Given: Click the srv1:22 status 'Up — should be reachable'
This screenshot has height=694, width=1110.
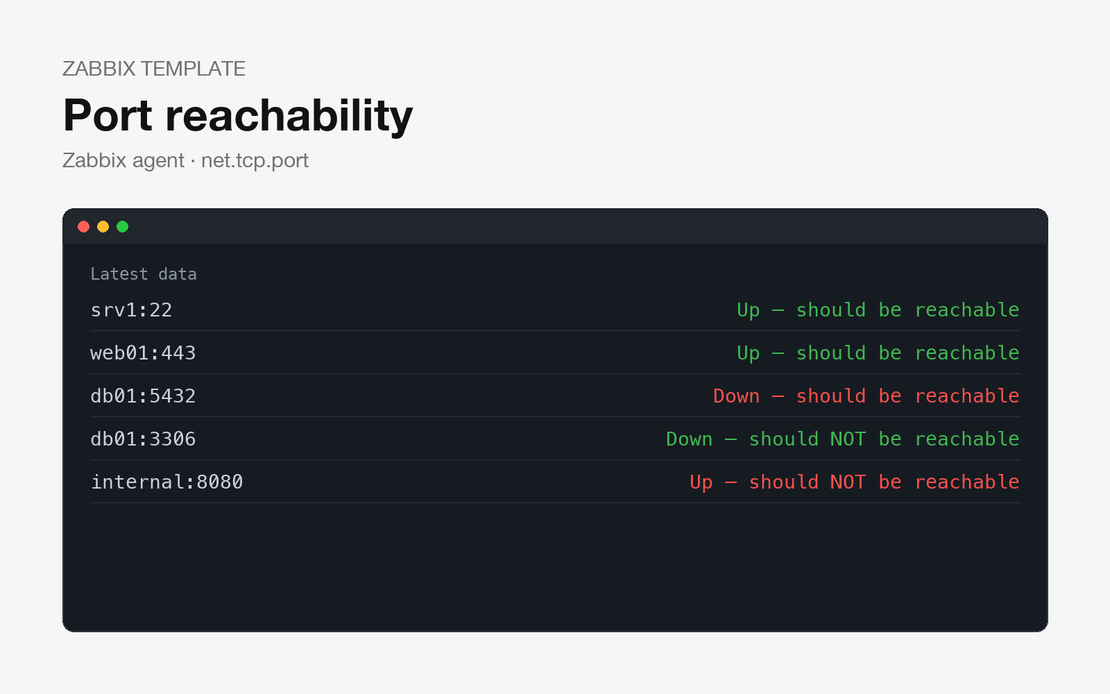Looking at the screenshot, I should pos(878,310).
